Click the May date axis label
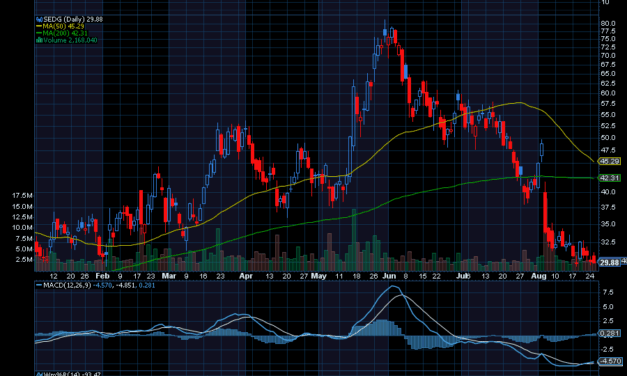 click(318, 276)
